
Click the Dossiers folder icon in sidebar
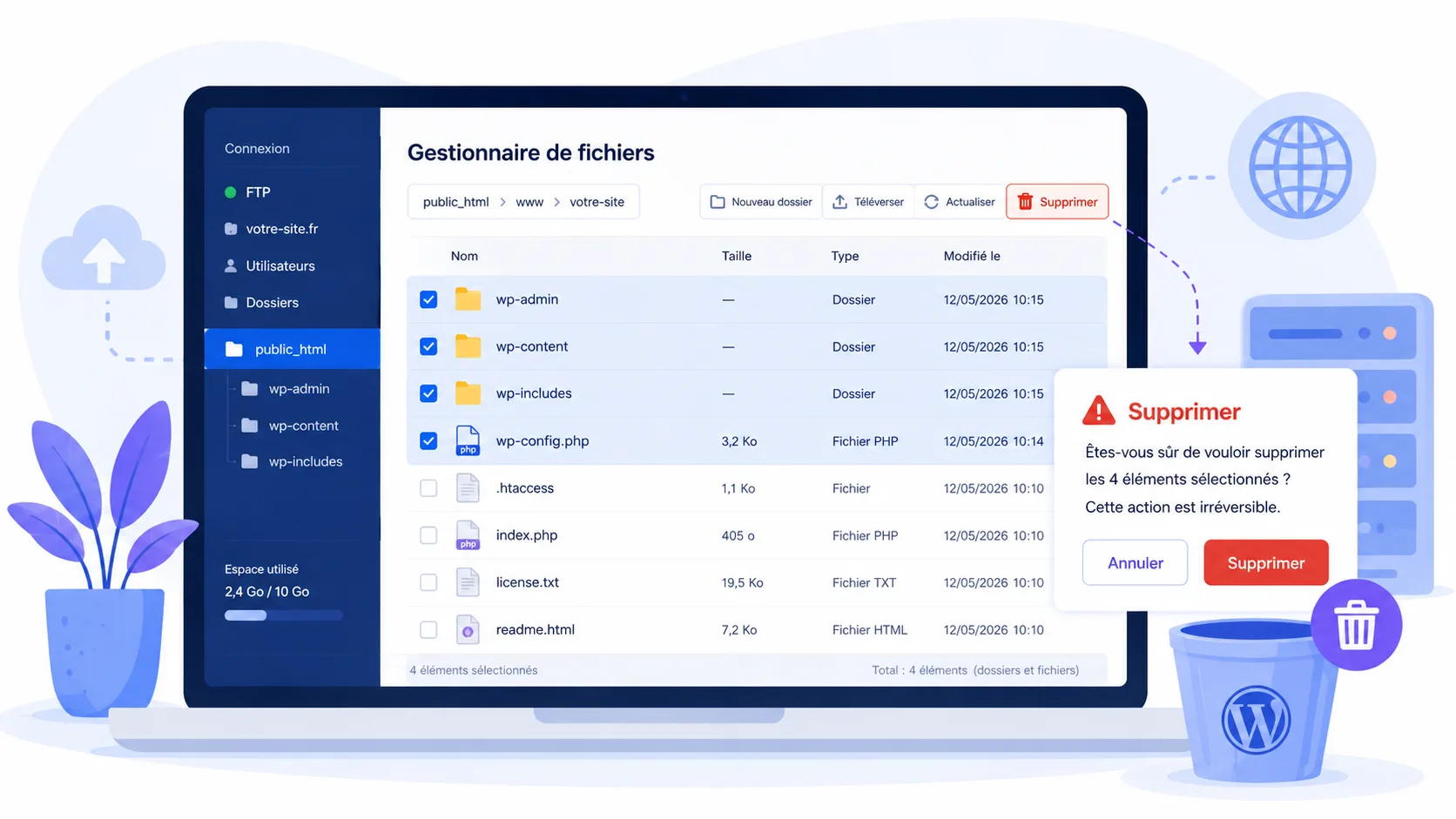pyautogui.click(x=231, y=303)
